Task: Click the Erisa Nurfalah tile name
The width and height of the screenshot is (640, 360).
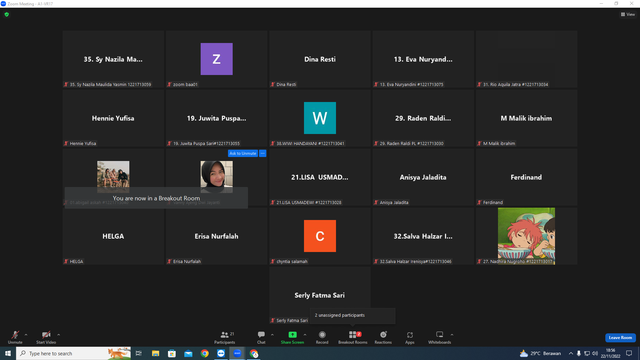Action: point(216,236)
